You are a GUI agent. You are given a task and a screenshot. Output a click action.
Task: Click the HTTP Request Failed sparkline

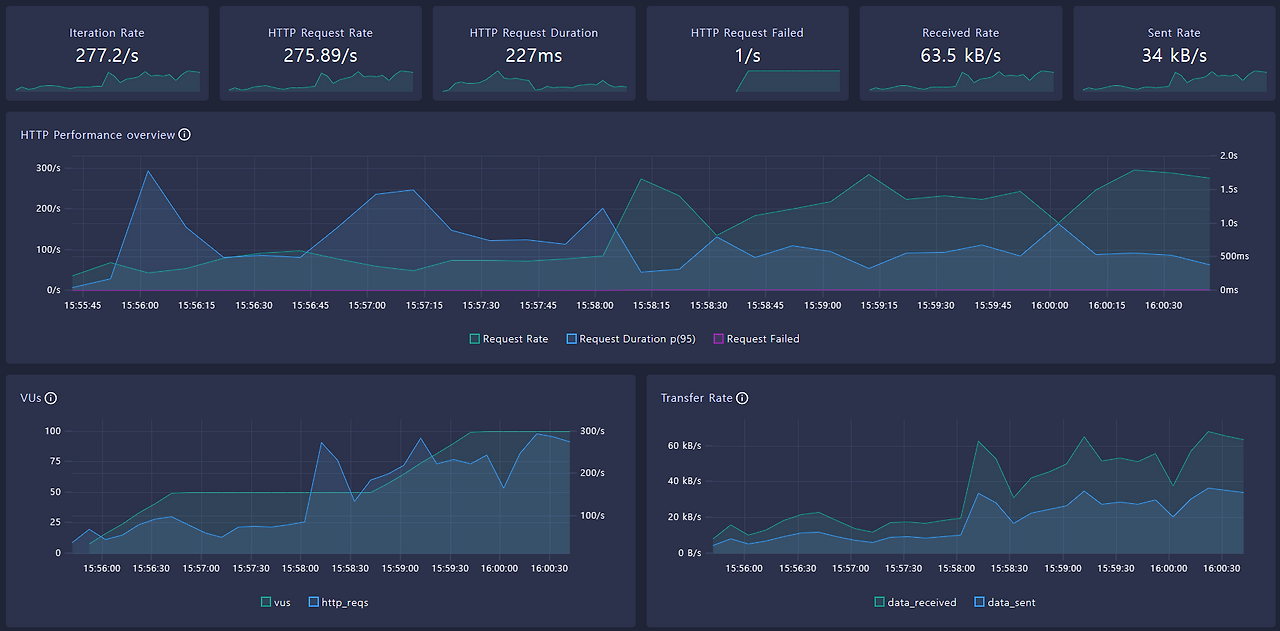pos(788,81)
